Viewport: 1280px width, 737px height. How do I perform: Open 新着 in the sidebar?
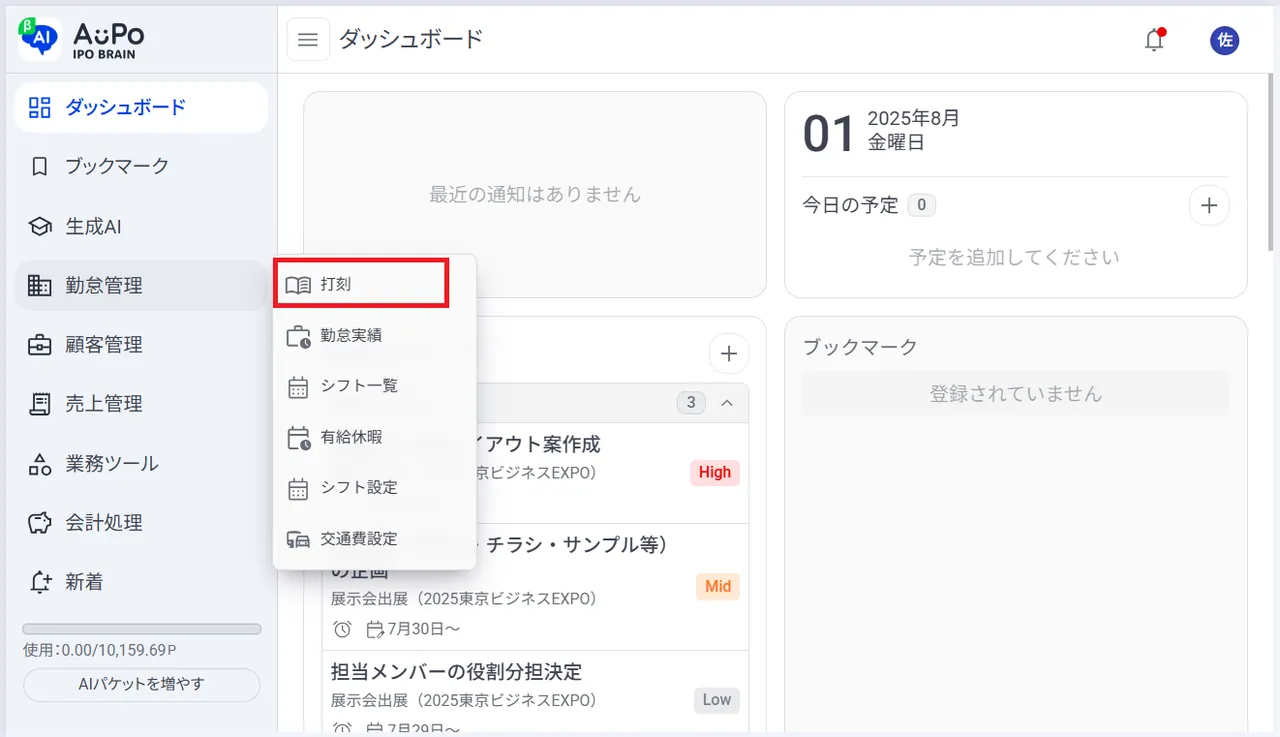click(x=141, y=582)
